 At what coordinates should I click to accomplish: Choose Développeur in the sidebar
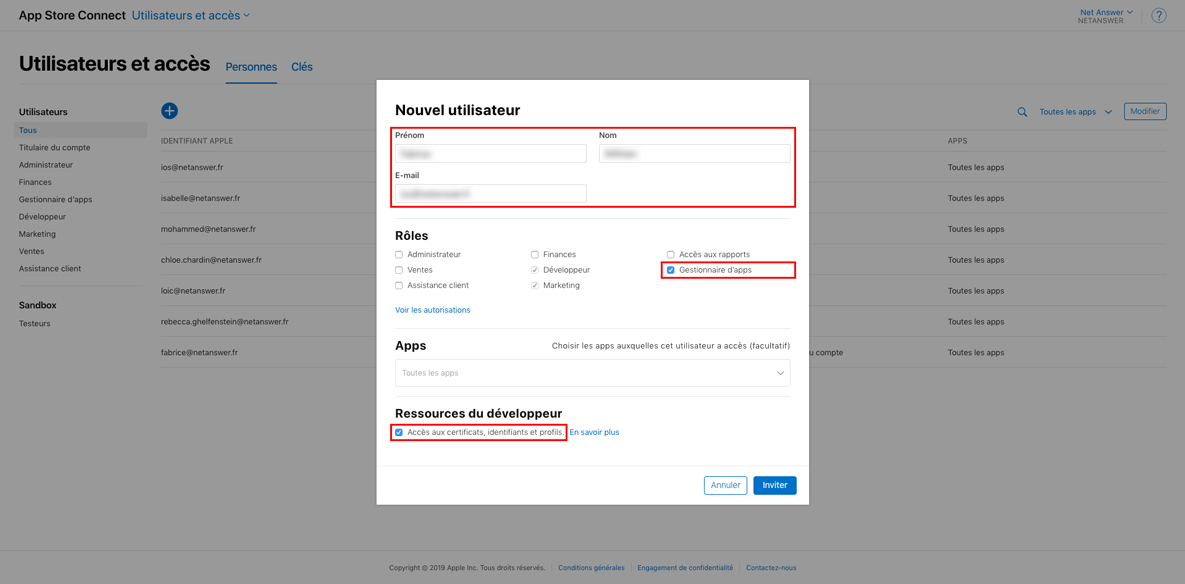coord(42,217)
